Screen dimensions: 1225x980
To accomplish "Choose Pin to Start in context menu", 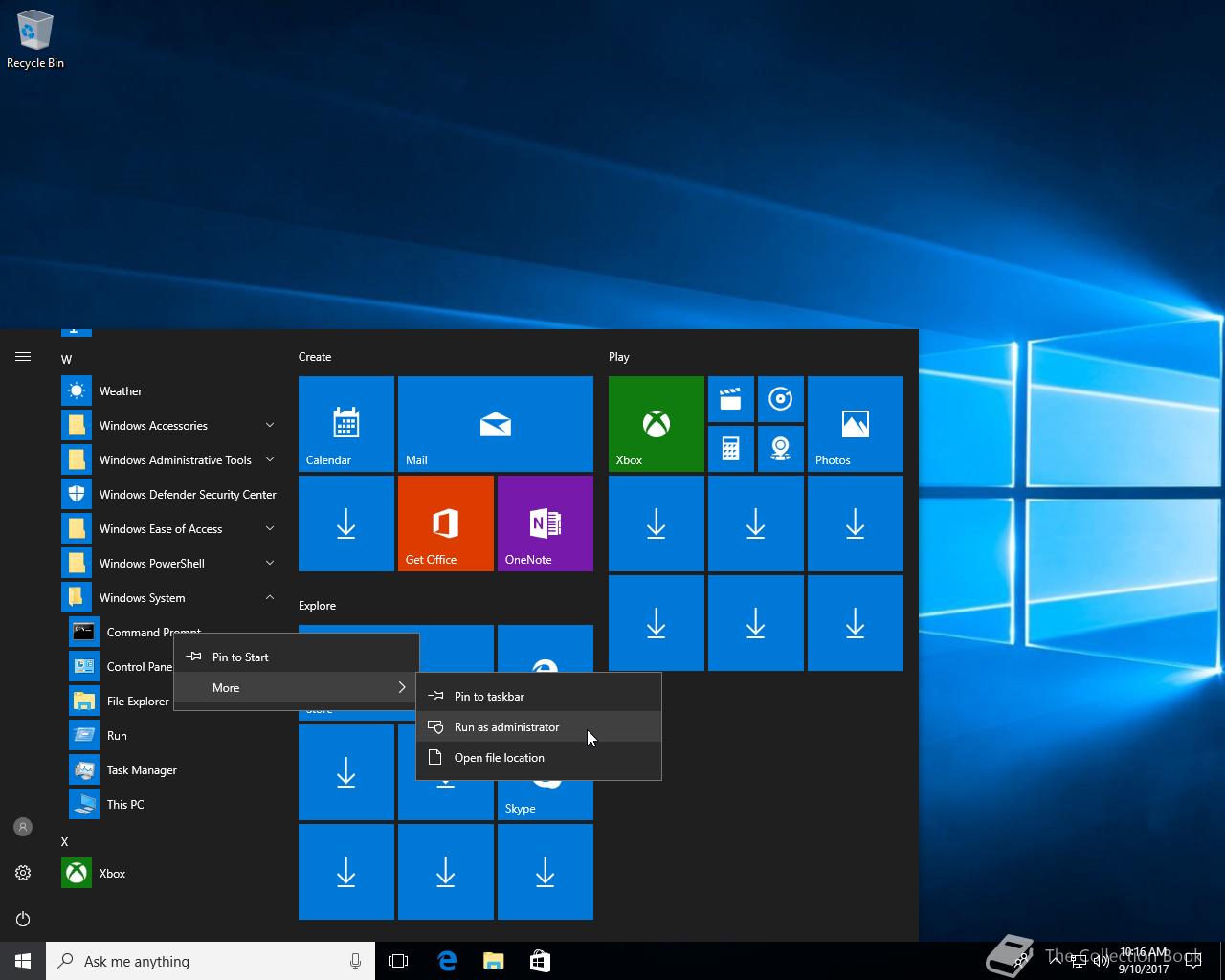I will point(297,657).
